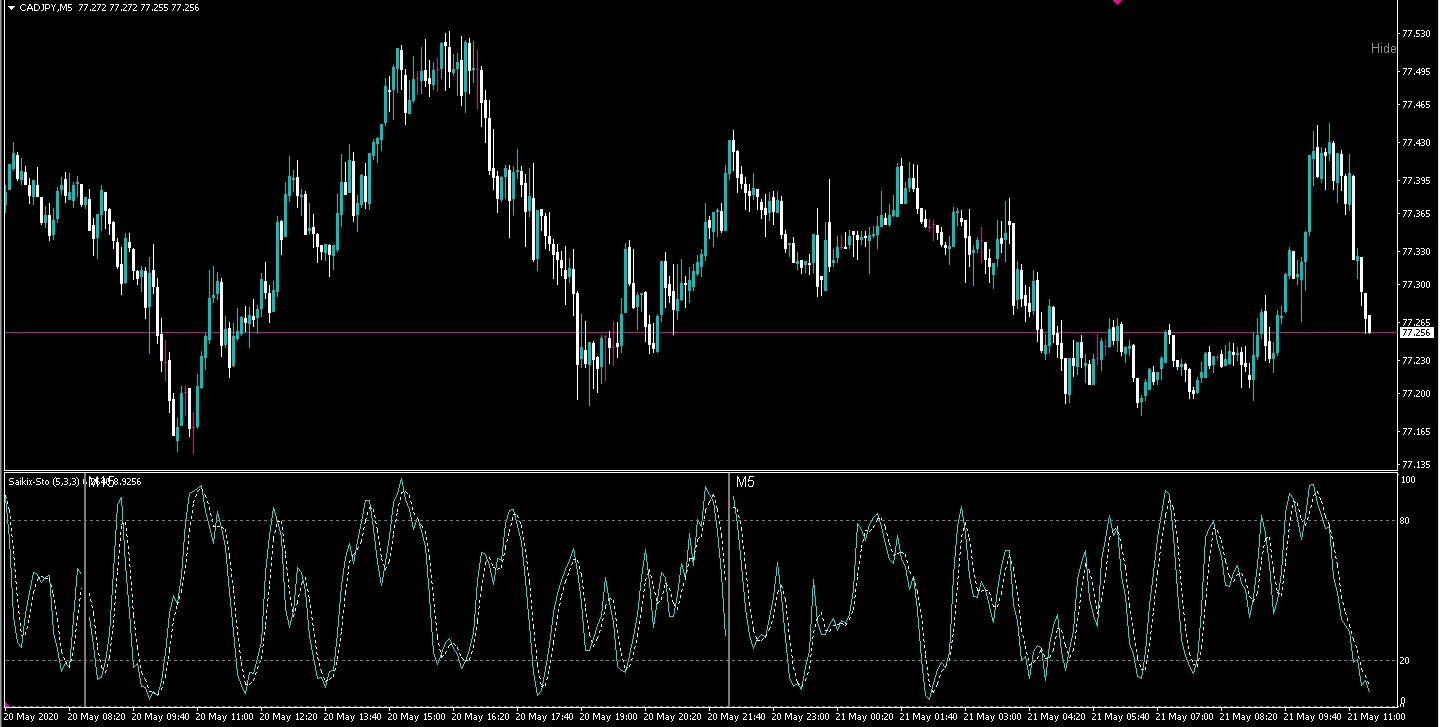
Task: Click the Hide label on the chart
Action: pyautogui.click(x=1383, y=48)
